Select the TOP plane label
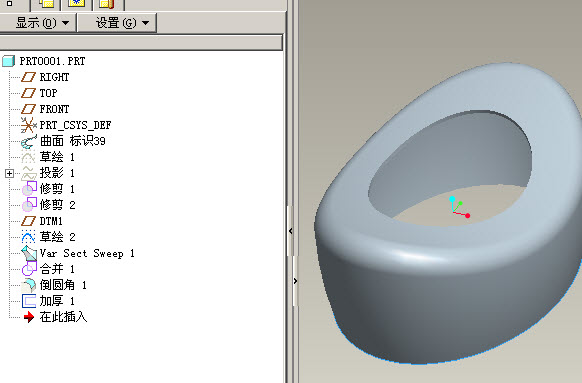 tap(48, 93)
